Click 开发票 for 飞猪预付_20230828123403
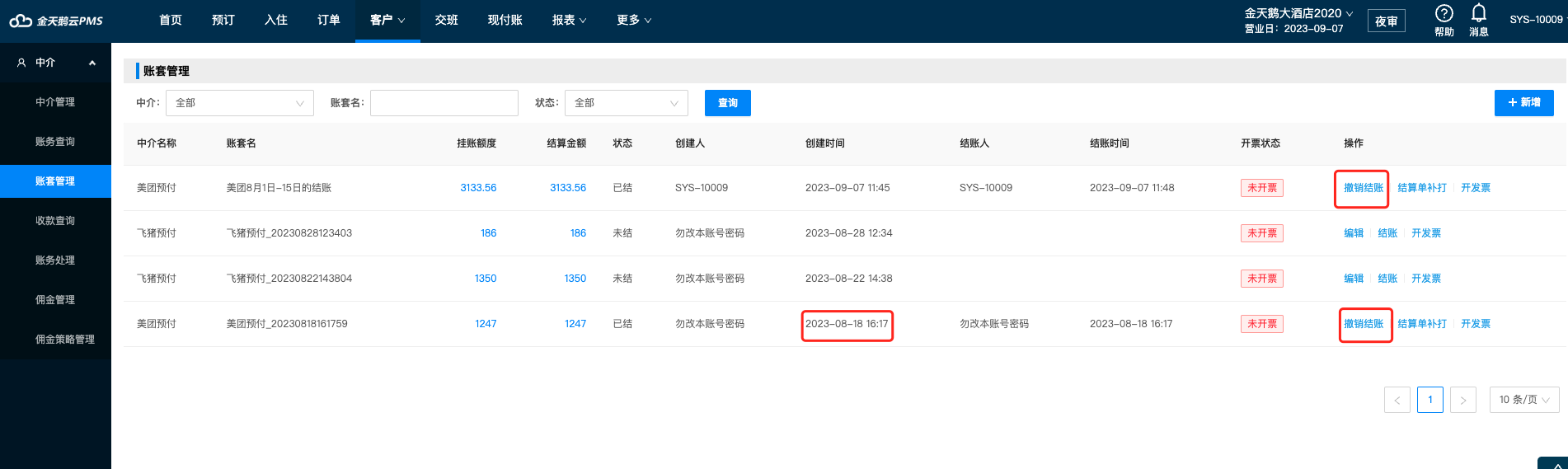 1426,233
